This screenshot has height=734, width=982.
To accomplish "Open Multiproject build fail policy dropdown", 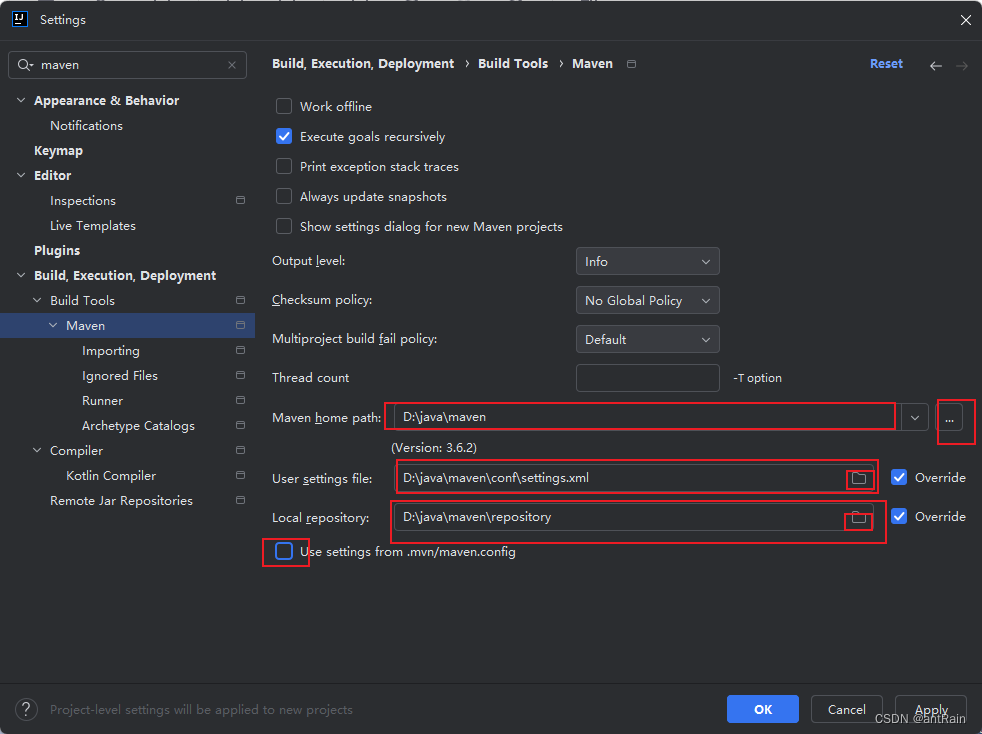I will point(648,339).
